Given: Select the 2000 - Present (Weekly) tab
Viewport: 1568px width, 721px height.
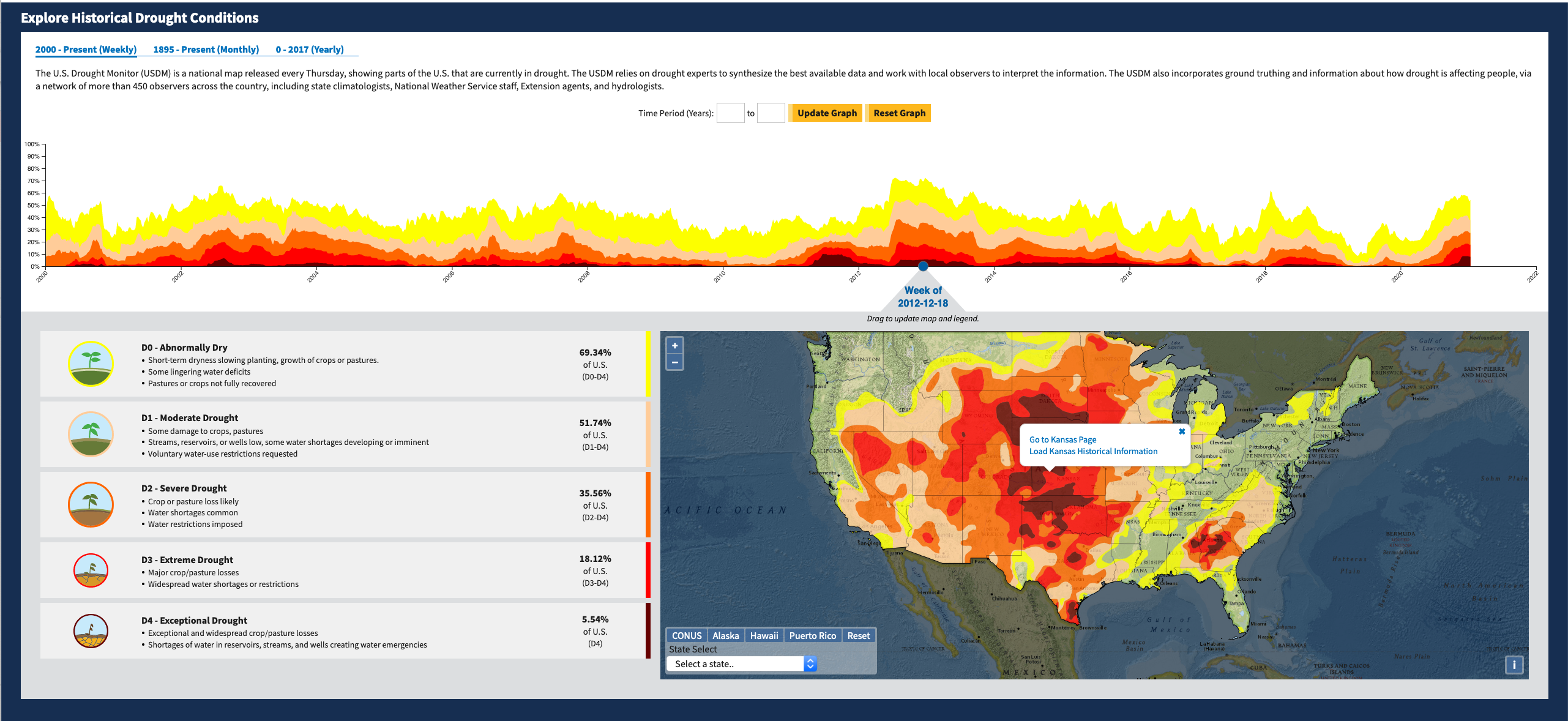Looking at the screenshot, I should click(x=86, y=50).
